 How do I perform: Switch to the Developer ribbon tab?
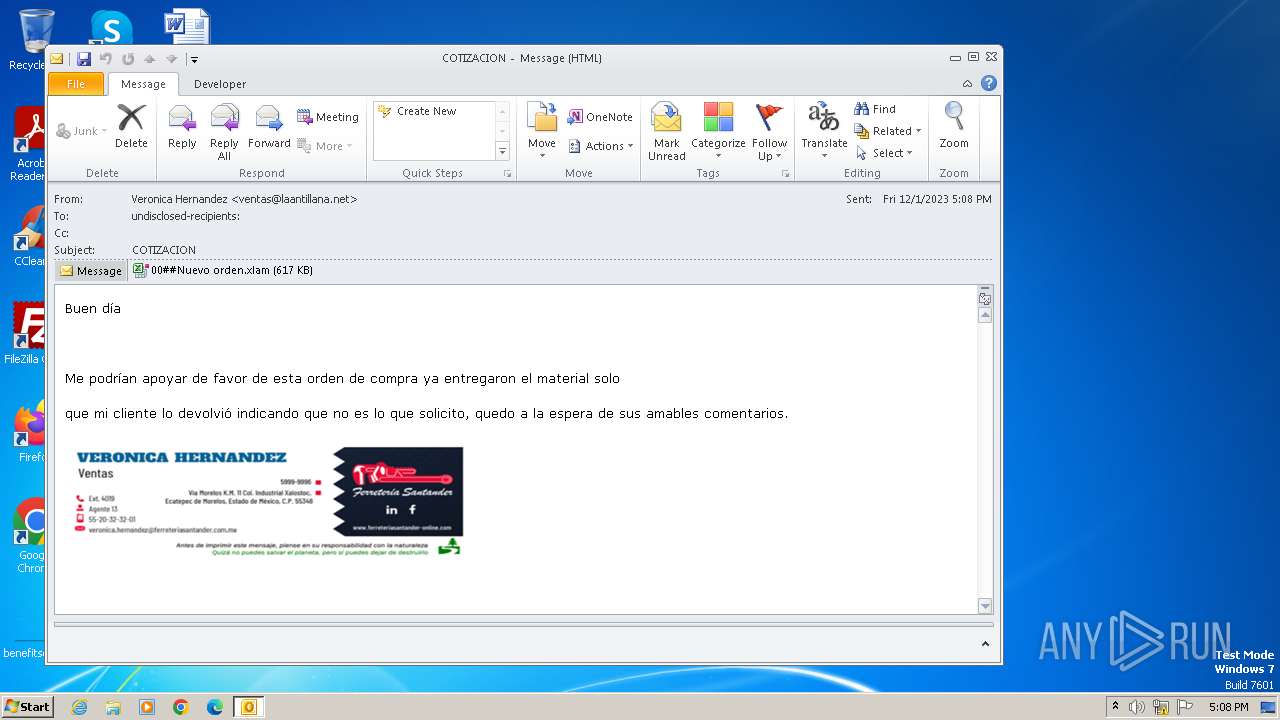(x=220, y=84)
